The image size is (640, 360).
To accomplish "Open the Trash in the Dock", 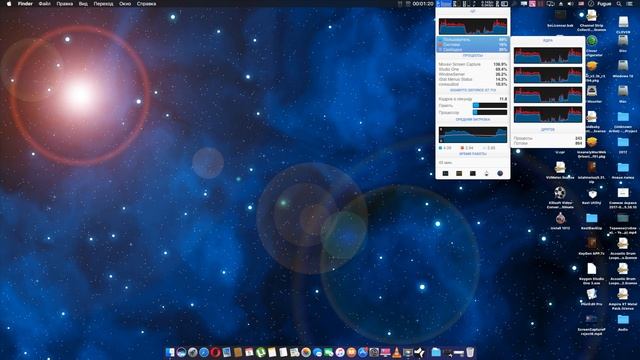I will pos(470,352).
